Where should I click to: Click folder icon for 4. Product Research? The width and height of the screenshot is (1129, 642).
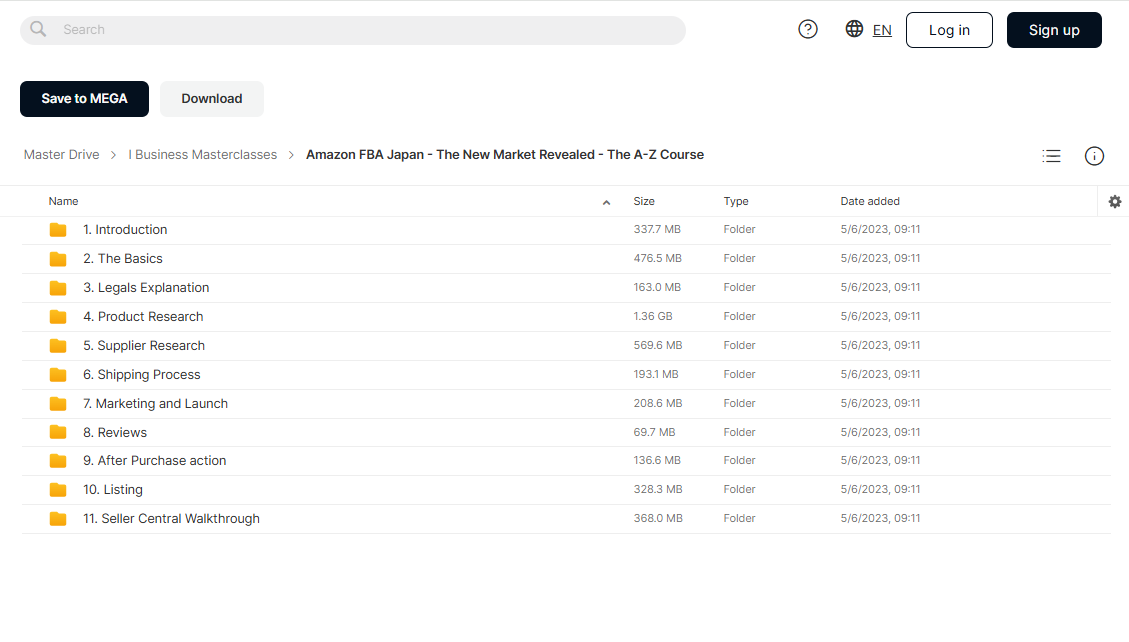click(x=58, y=317)
